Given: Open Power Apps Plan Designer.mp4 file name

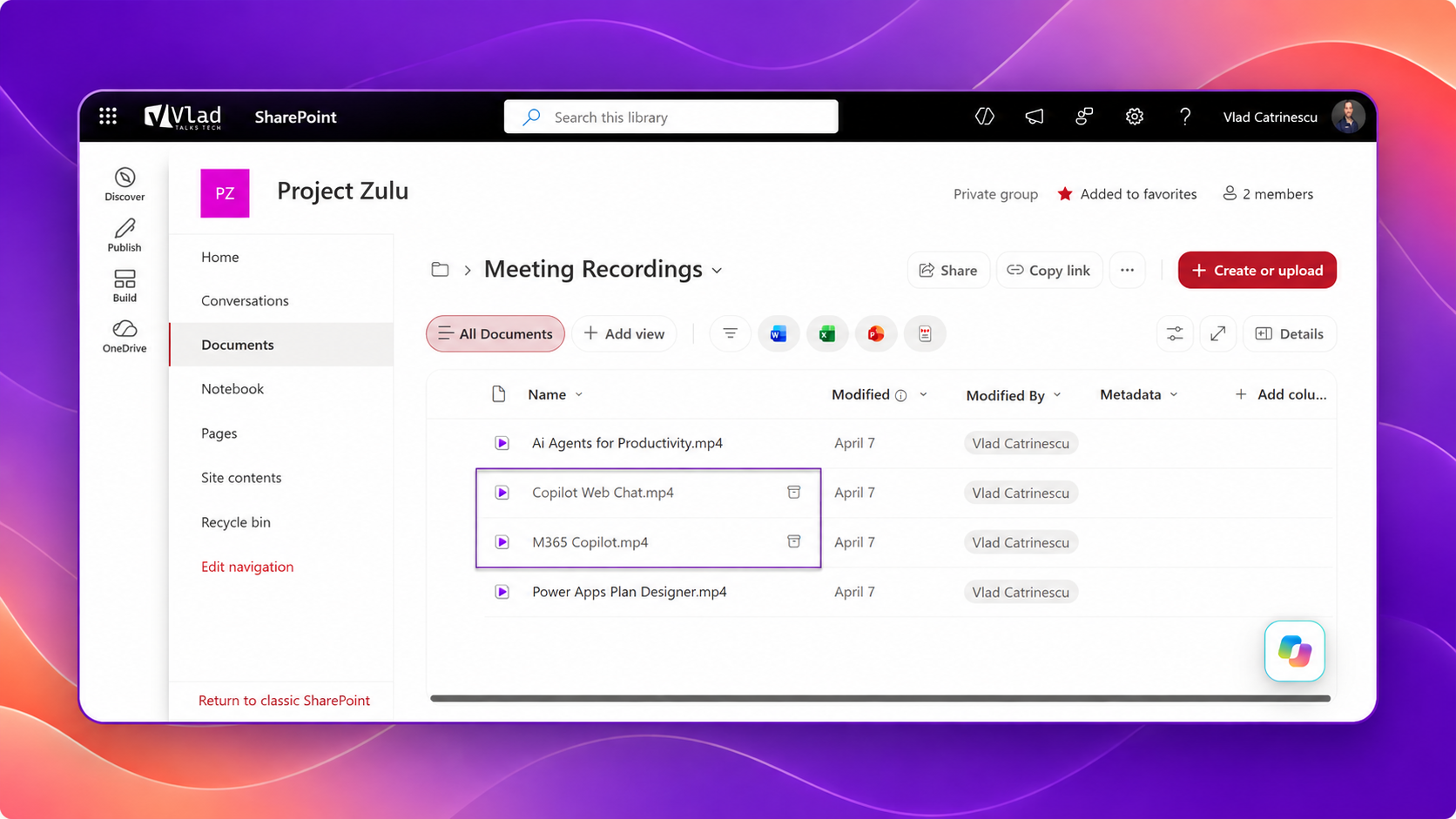Looking at the screenshot, I should click(630, 592).
